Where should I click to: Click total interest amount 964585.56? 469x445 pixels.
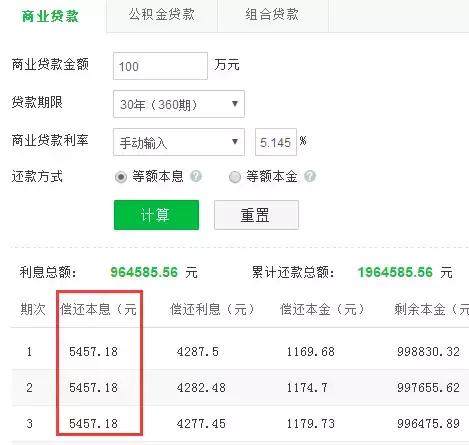pos(144,272)
